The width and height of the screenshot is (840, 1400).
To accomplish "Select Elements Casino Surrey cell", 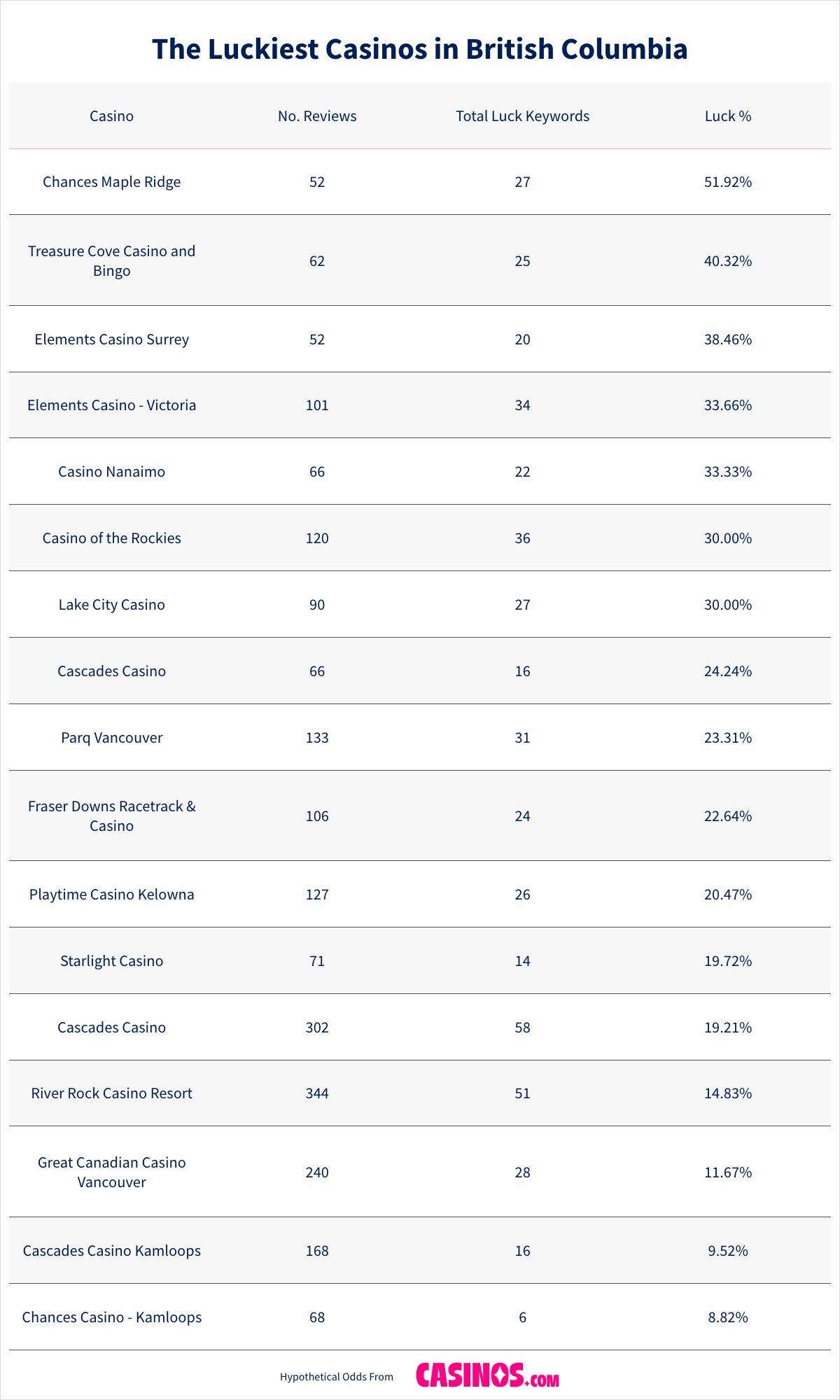I will click(x=111, y=339).
